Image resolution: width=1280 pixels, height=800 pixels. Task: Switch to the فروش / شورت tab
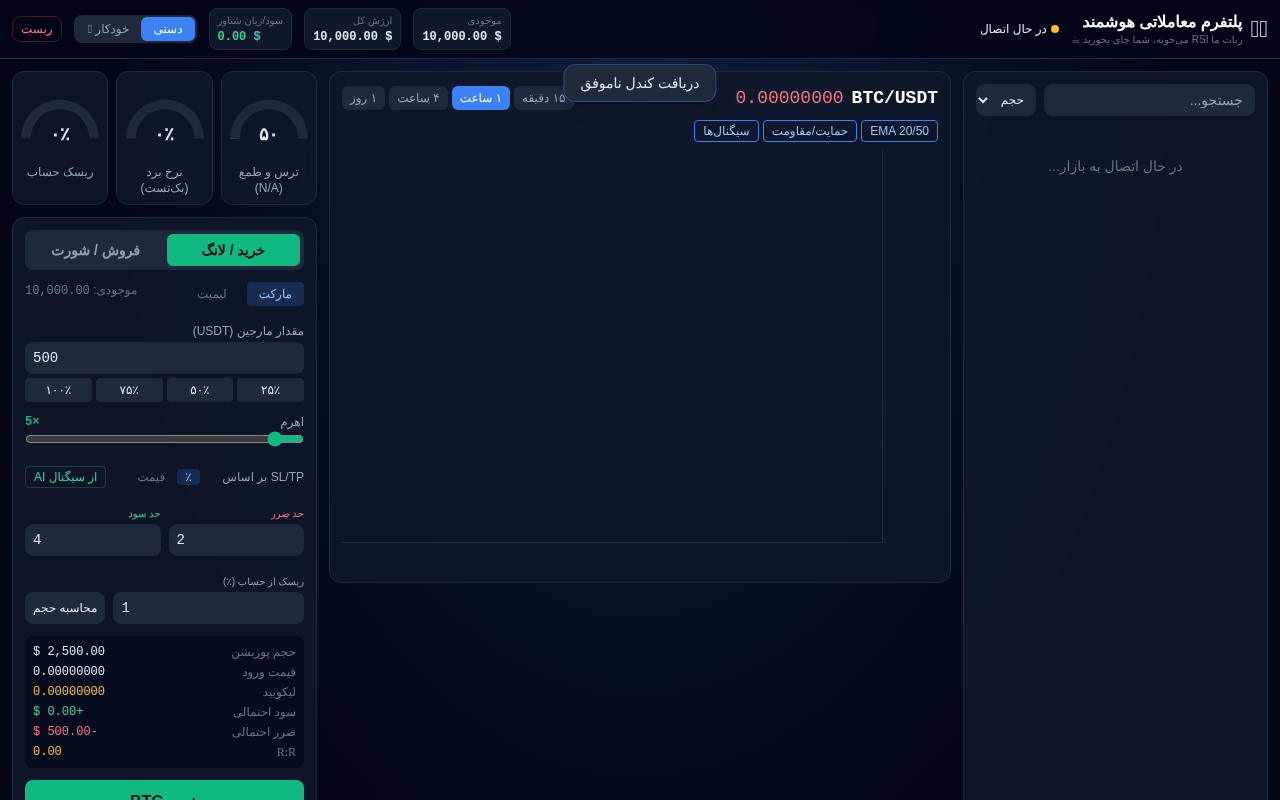click(96, 250)
